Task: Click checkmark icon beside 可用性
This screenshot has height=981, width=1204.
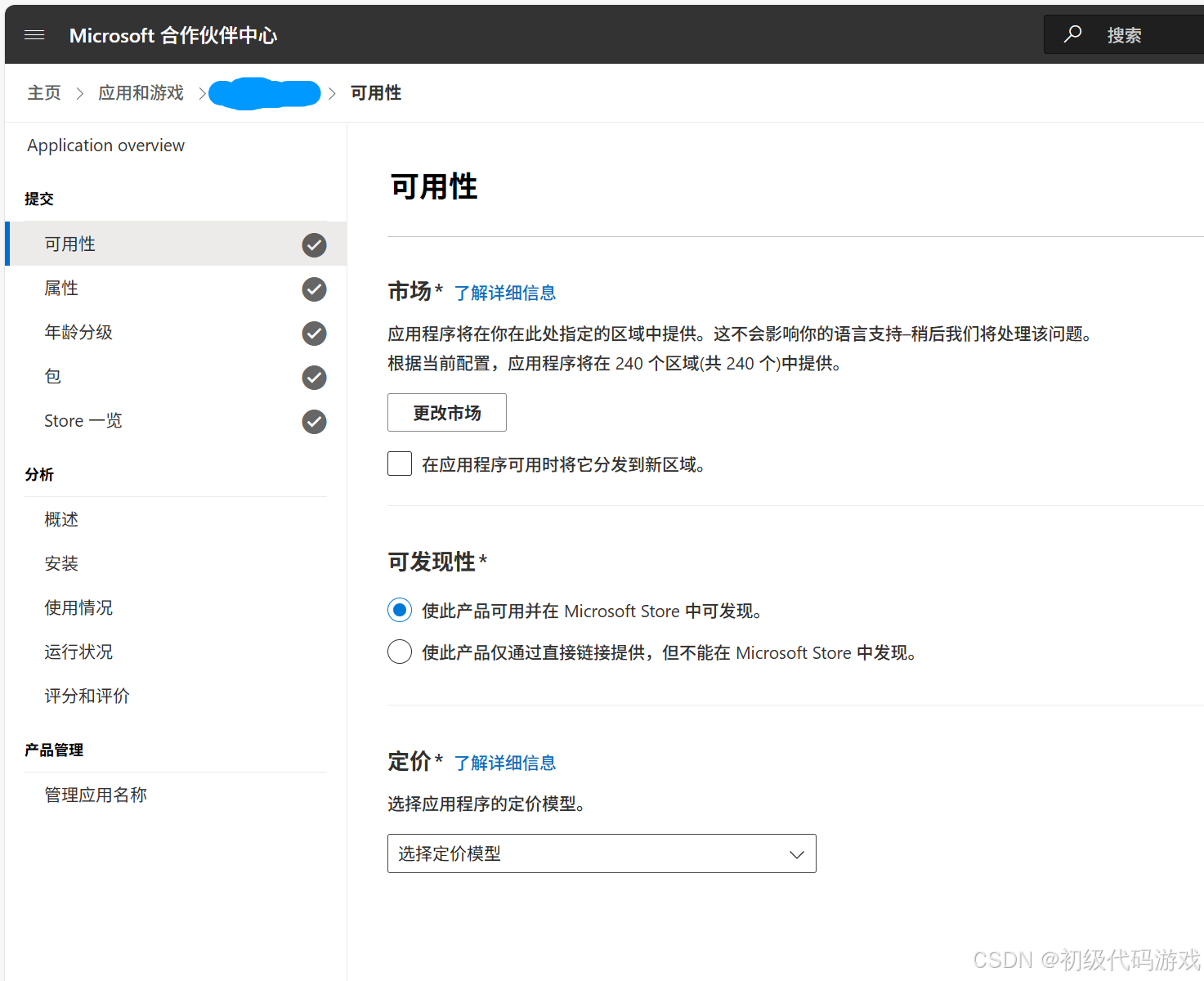Action: pyautogui.click(x=314, y=244)
